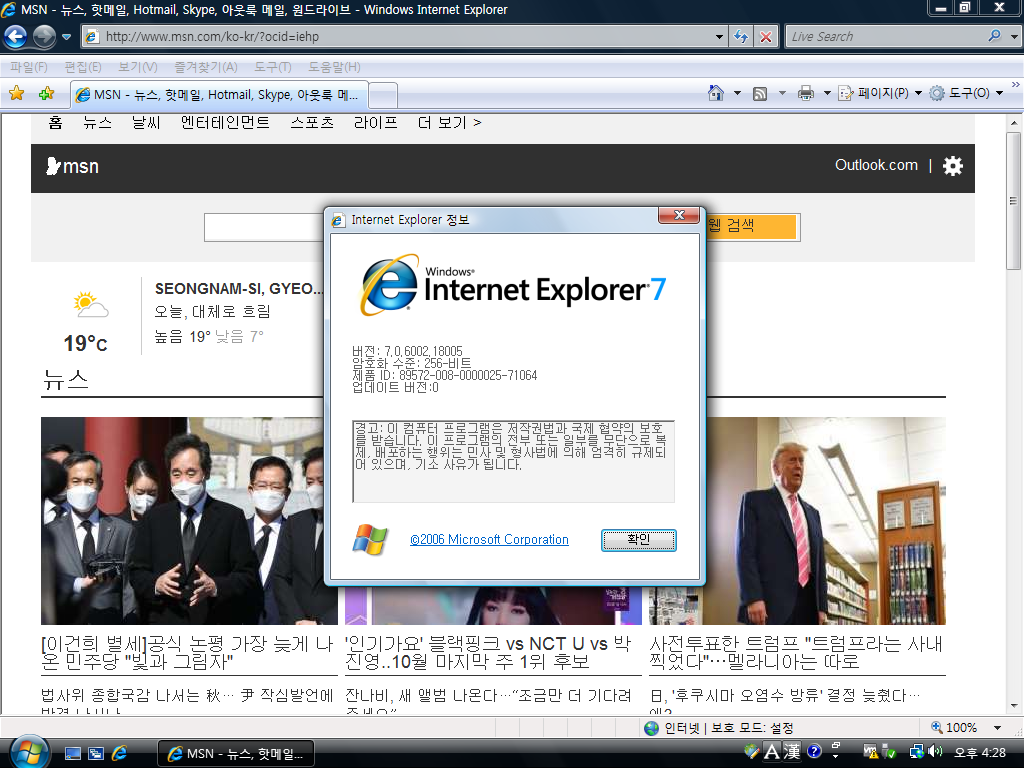Viewport: 1024px width, 768px height.
Task: Click the 엔터테인먼트 navigation link
Action: pos(225,122)
